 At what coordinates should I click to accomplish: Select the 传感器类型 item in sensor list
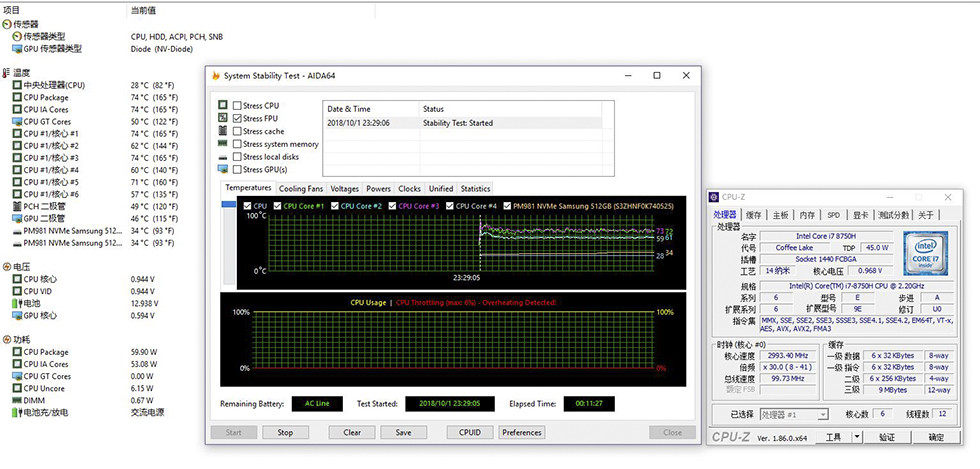click(x=45, y=36)
